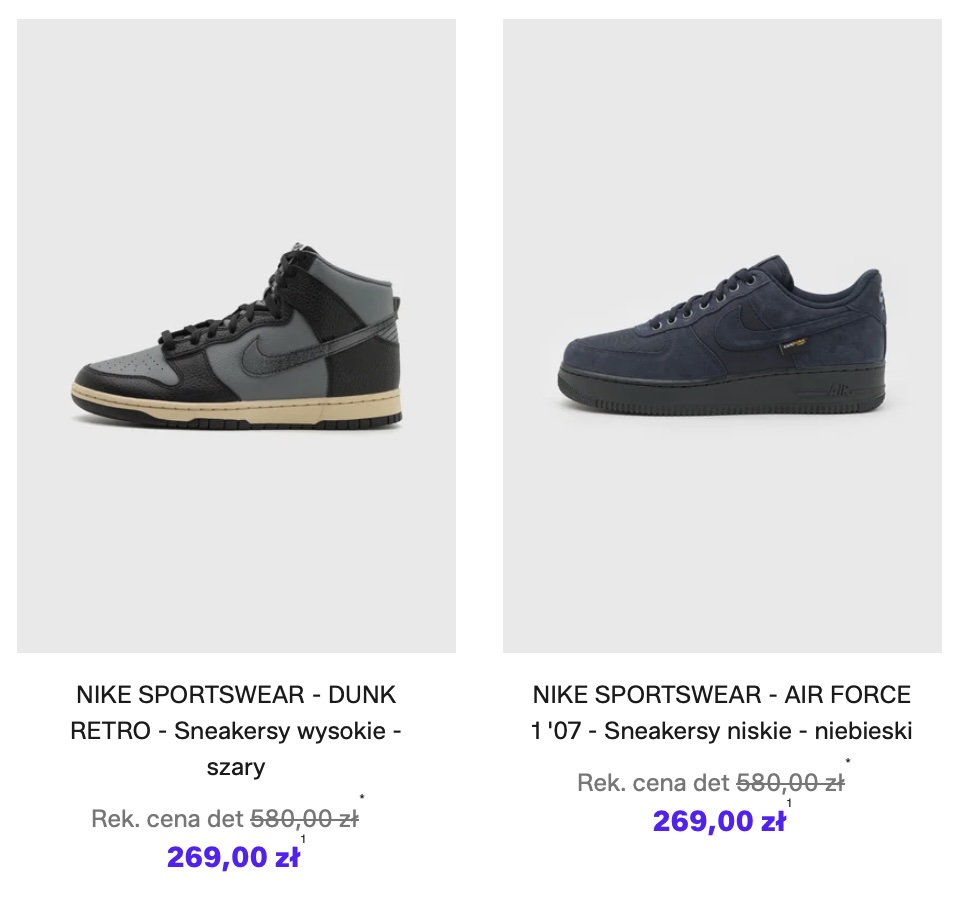Open the grey Dunk Retro shoe photo
Image resolution: width=958 pixels, height=900 pixels.
(x=236, y=336)
